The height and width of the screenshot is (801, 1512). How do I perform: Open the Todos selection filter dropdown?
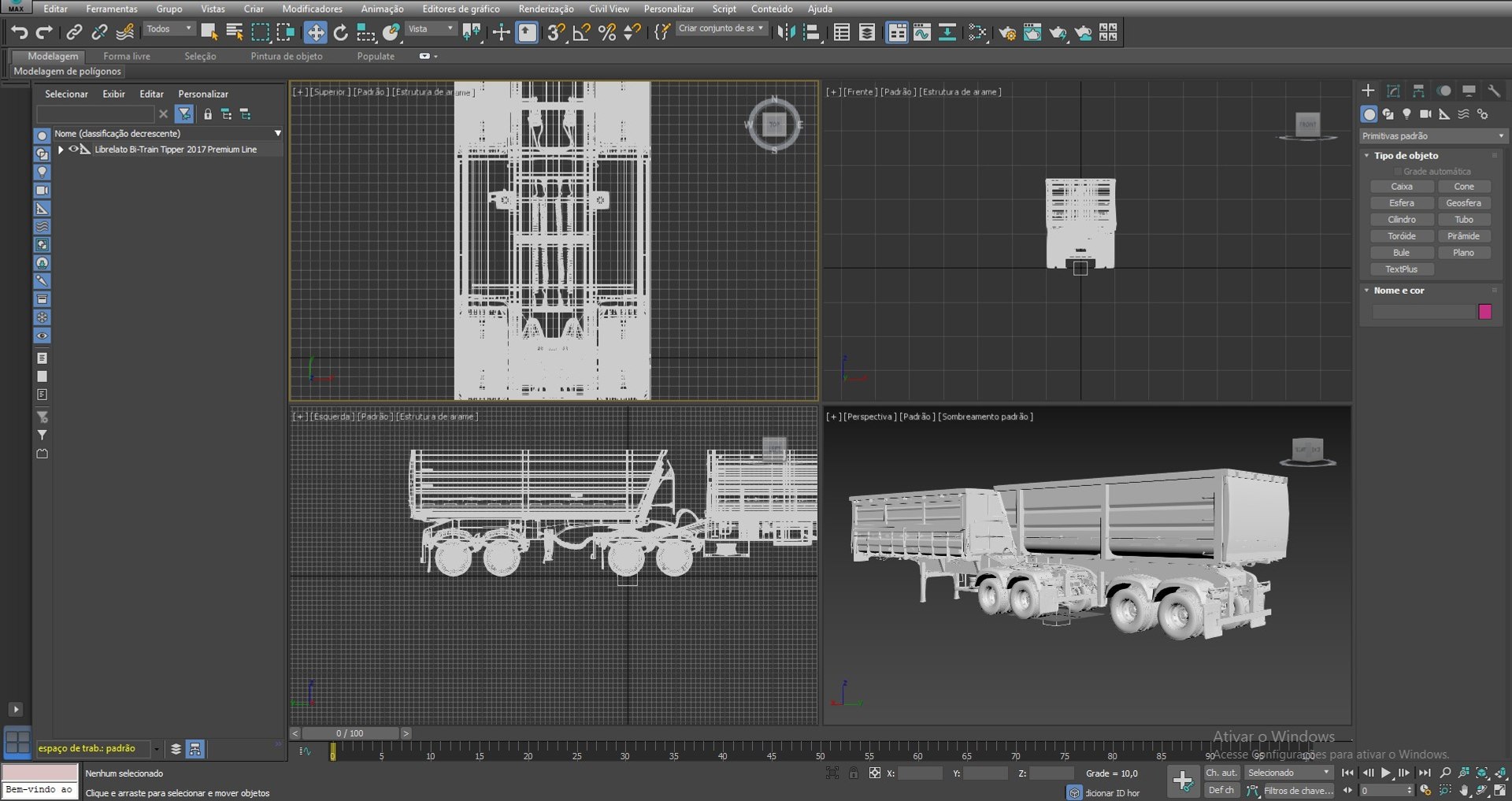pos(169,29)
